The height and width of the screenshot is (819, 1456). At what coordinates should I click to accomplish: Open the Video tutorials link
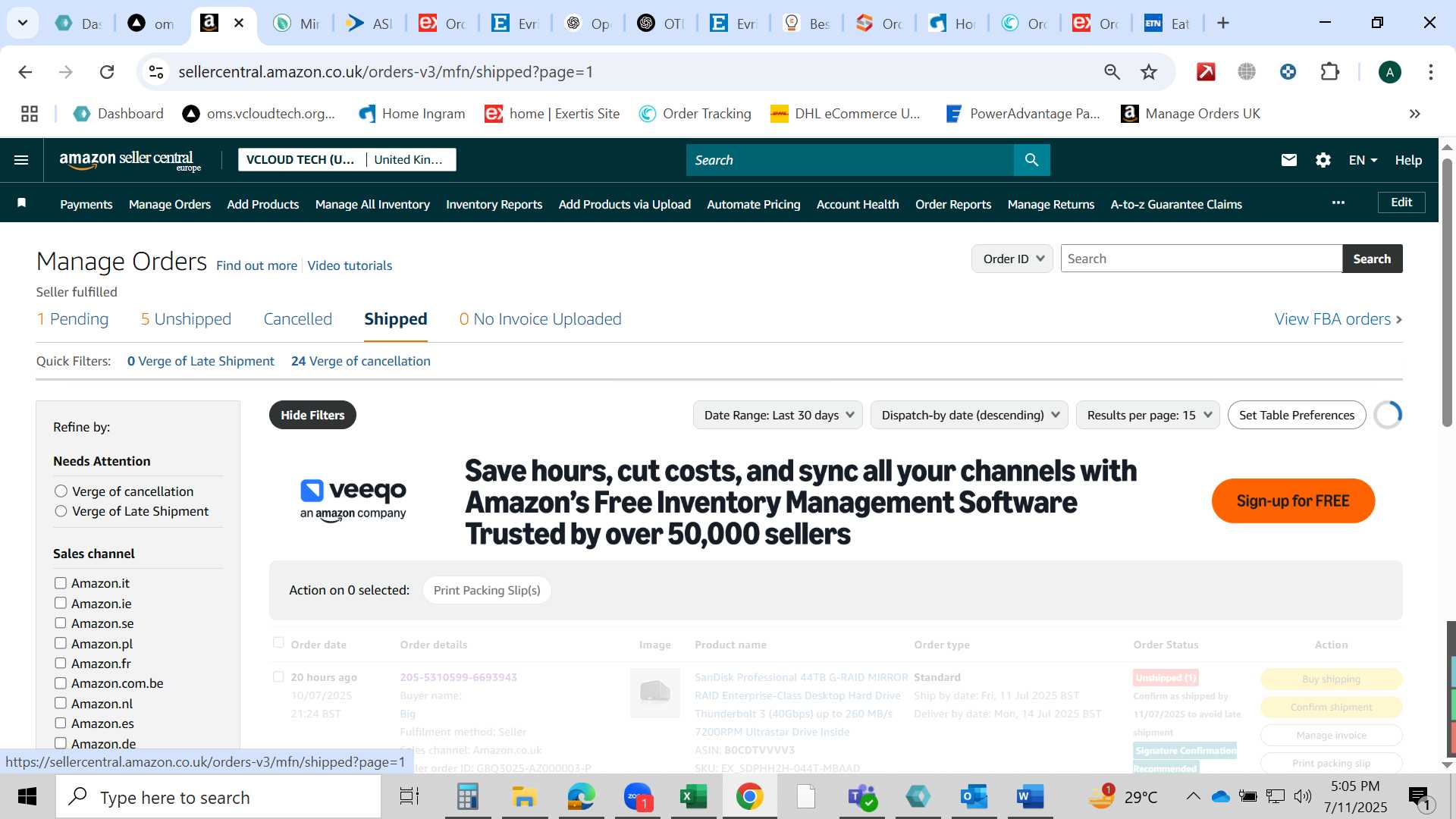pyautogui.click(x=350, y=265)
